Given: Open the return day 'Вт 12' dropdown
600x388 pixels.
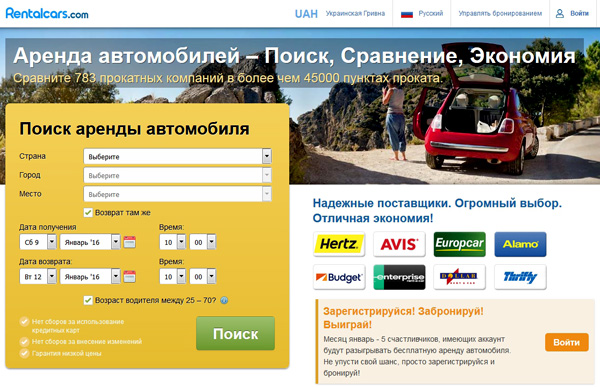Looking at the screenshot, I should tap(38, 277).
